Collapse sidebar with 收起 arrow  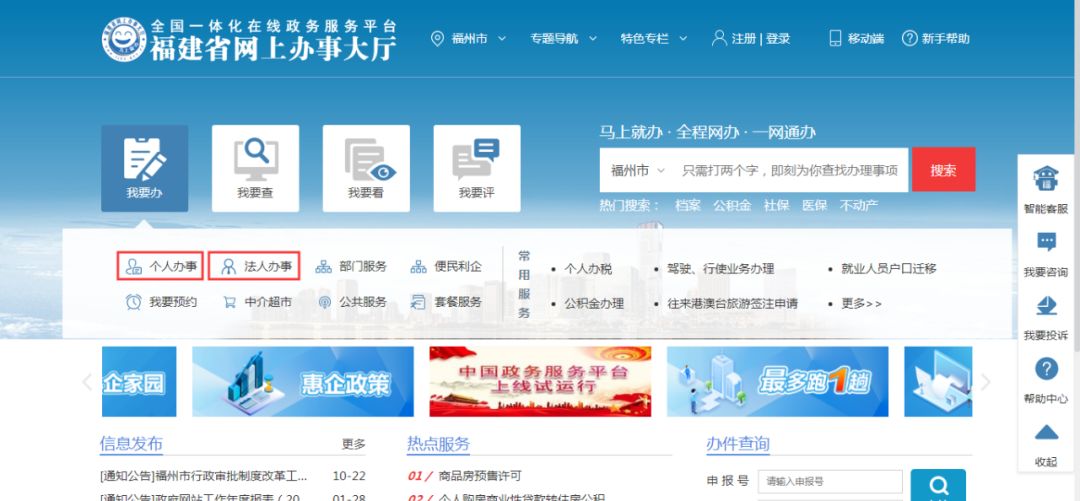(1046, 433)
